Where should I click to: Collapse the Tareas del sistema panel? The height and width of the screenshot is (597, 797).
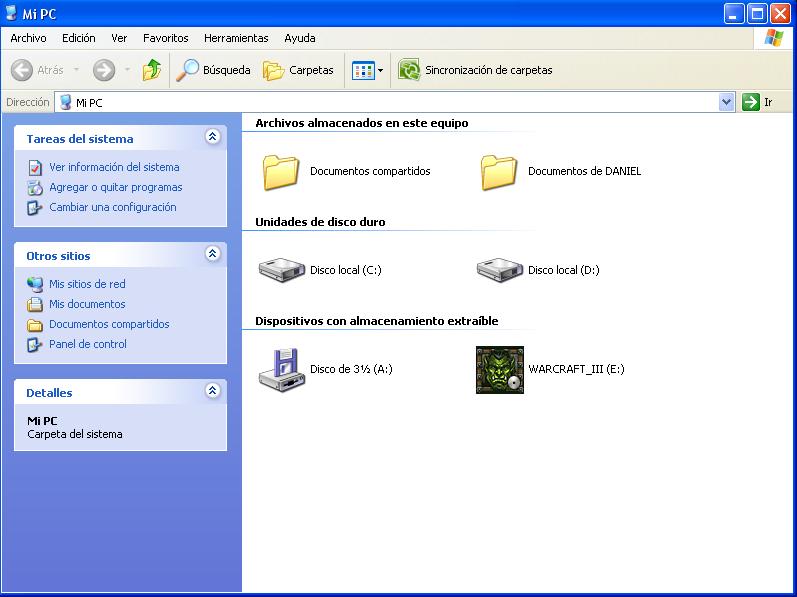(x=212, y=137)
